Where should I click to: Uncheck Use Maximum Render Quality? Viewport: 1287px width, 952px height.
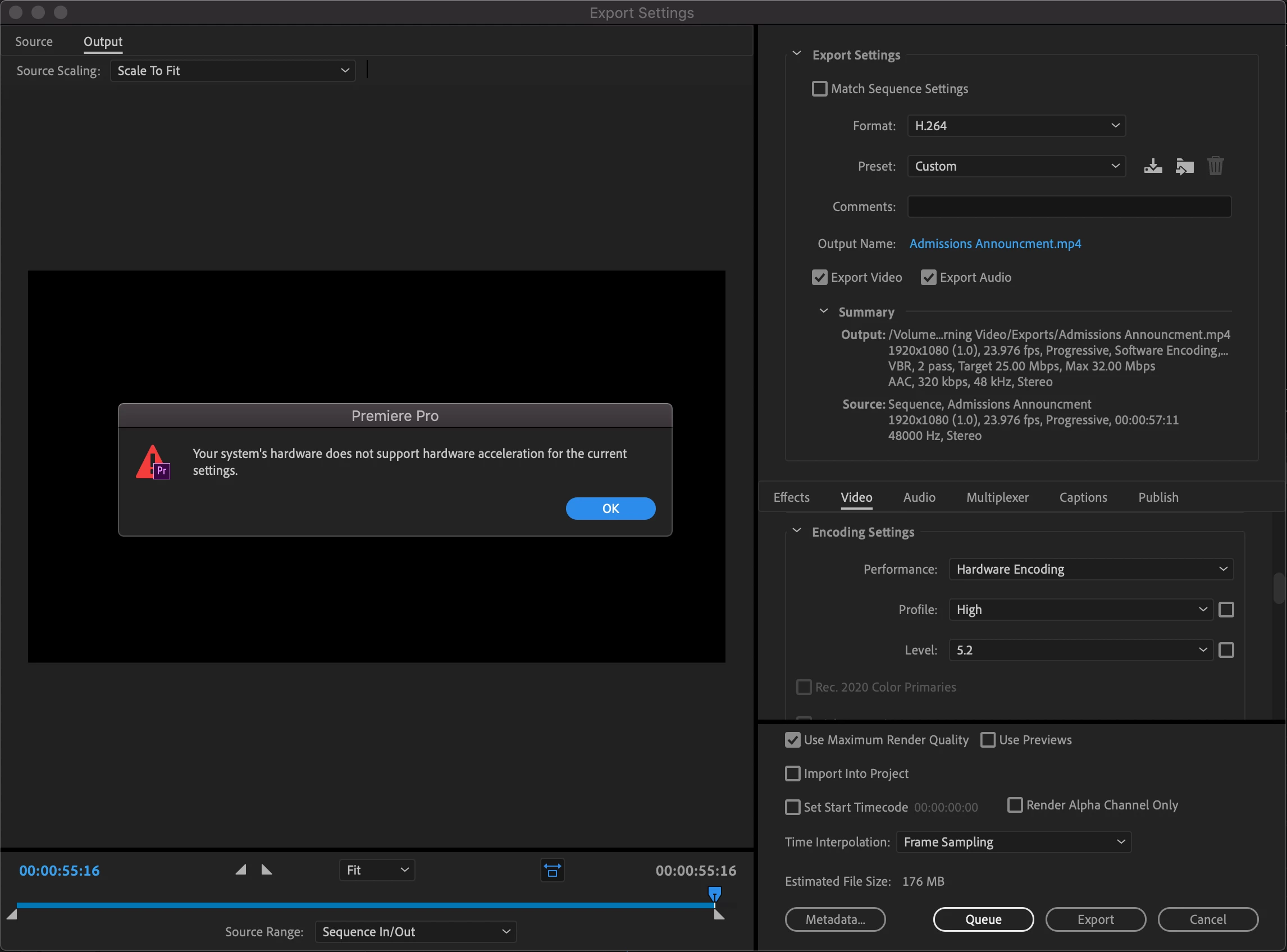[792, 740]
